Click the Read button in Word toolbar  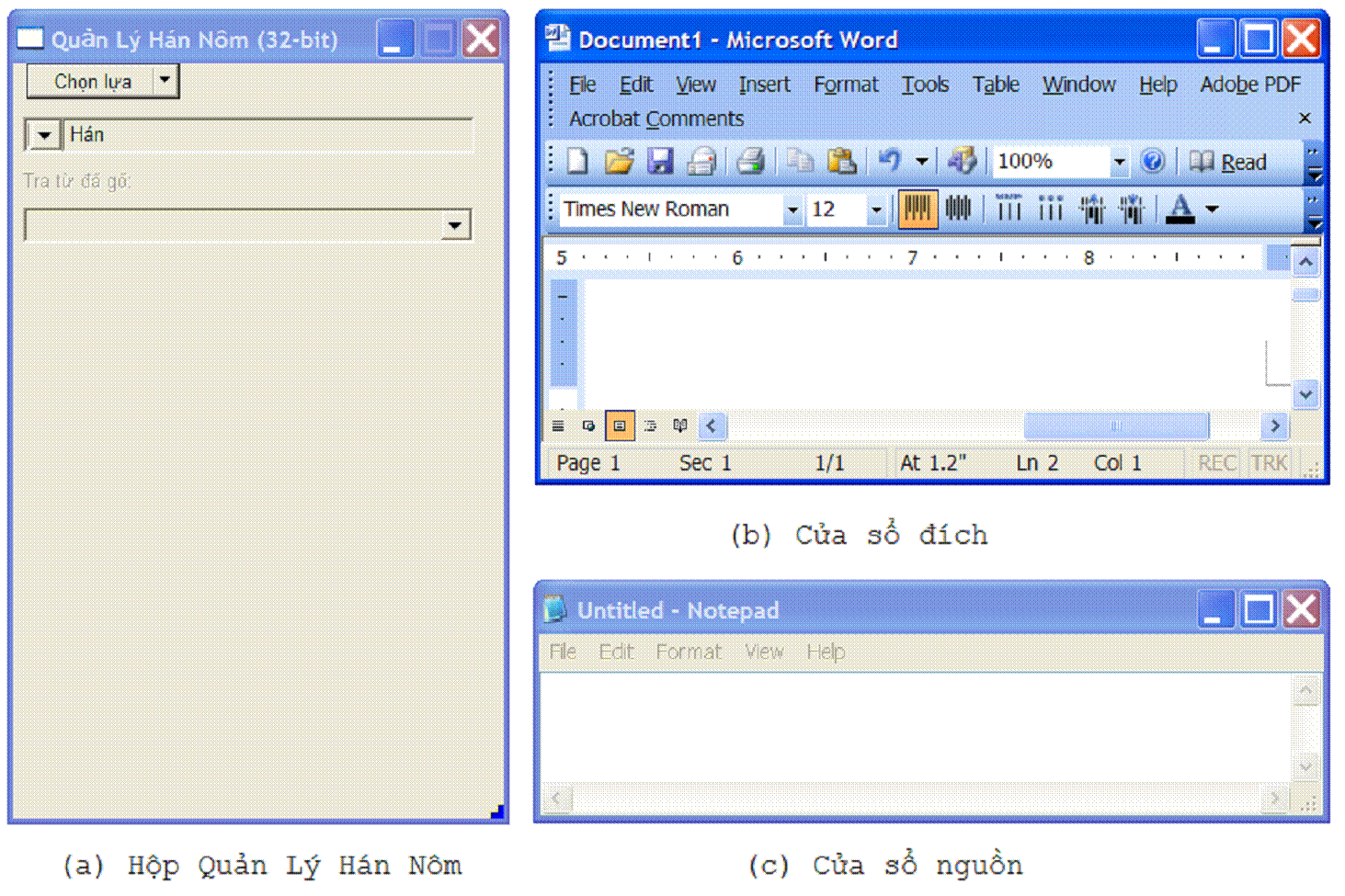point(1228,163)
